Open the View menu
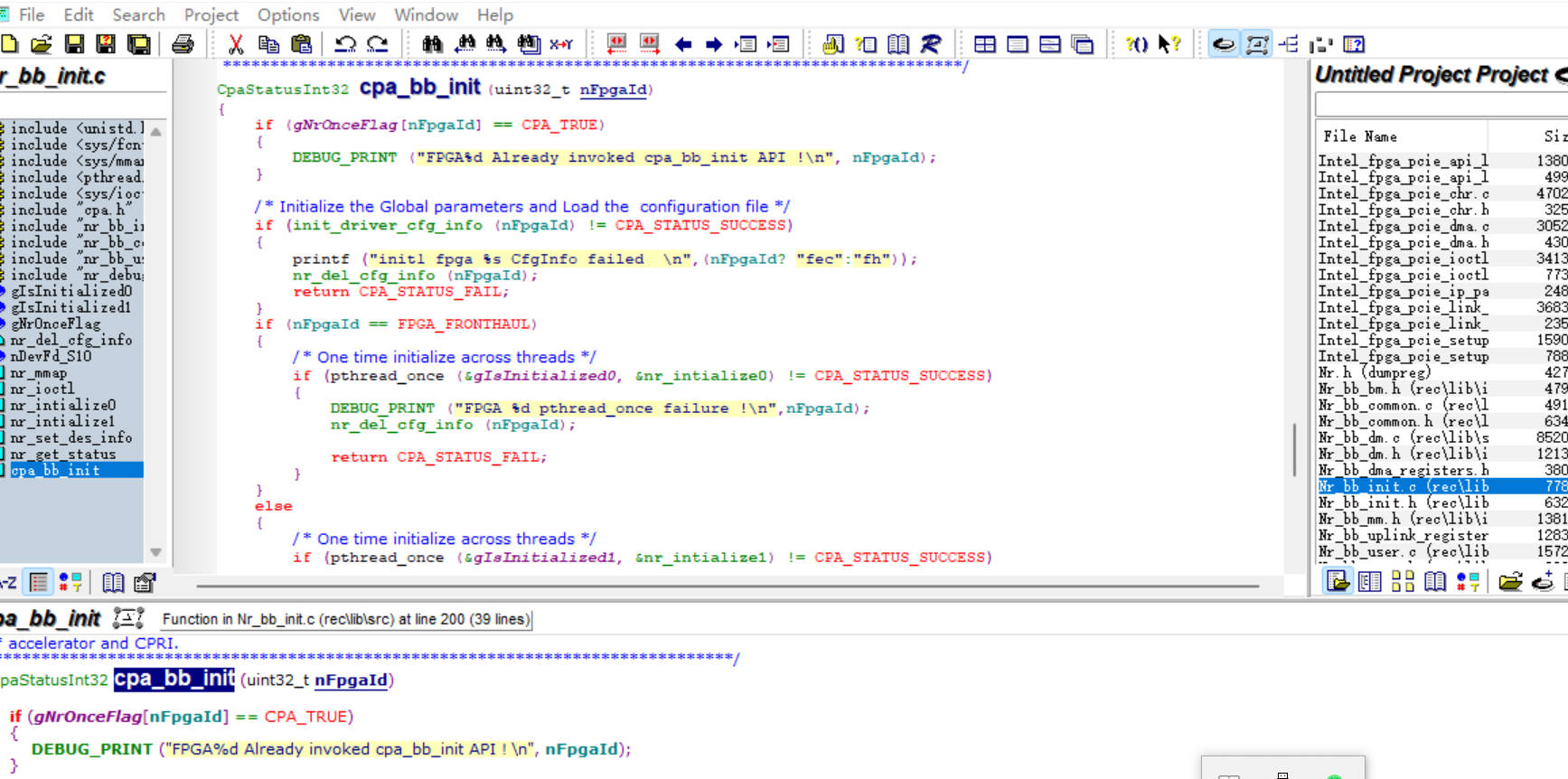This screenshot has height=779, width=1568. [x=356, y=14]
